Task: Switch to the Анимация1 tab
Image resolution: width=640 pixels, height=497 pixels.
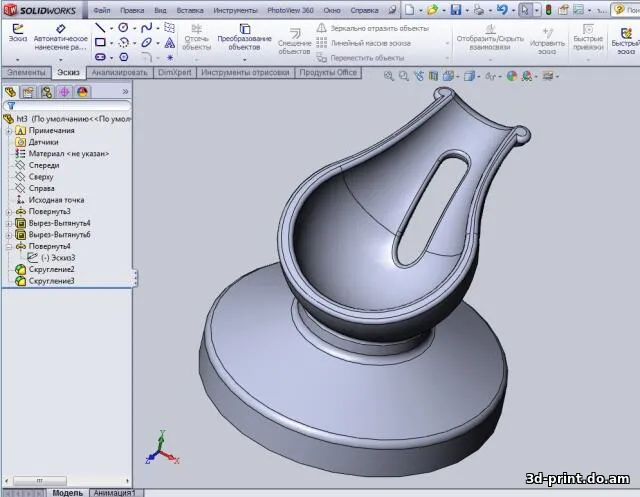Action: 115,493
